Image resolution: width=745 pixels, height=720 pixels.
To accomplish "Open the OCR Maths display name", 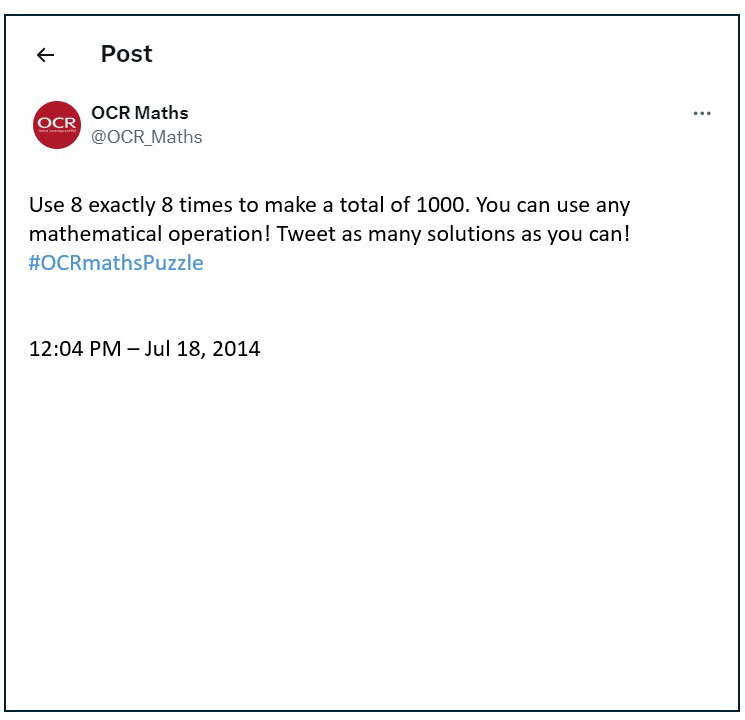I will coord(140,113).
